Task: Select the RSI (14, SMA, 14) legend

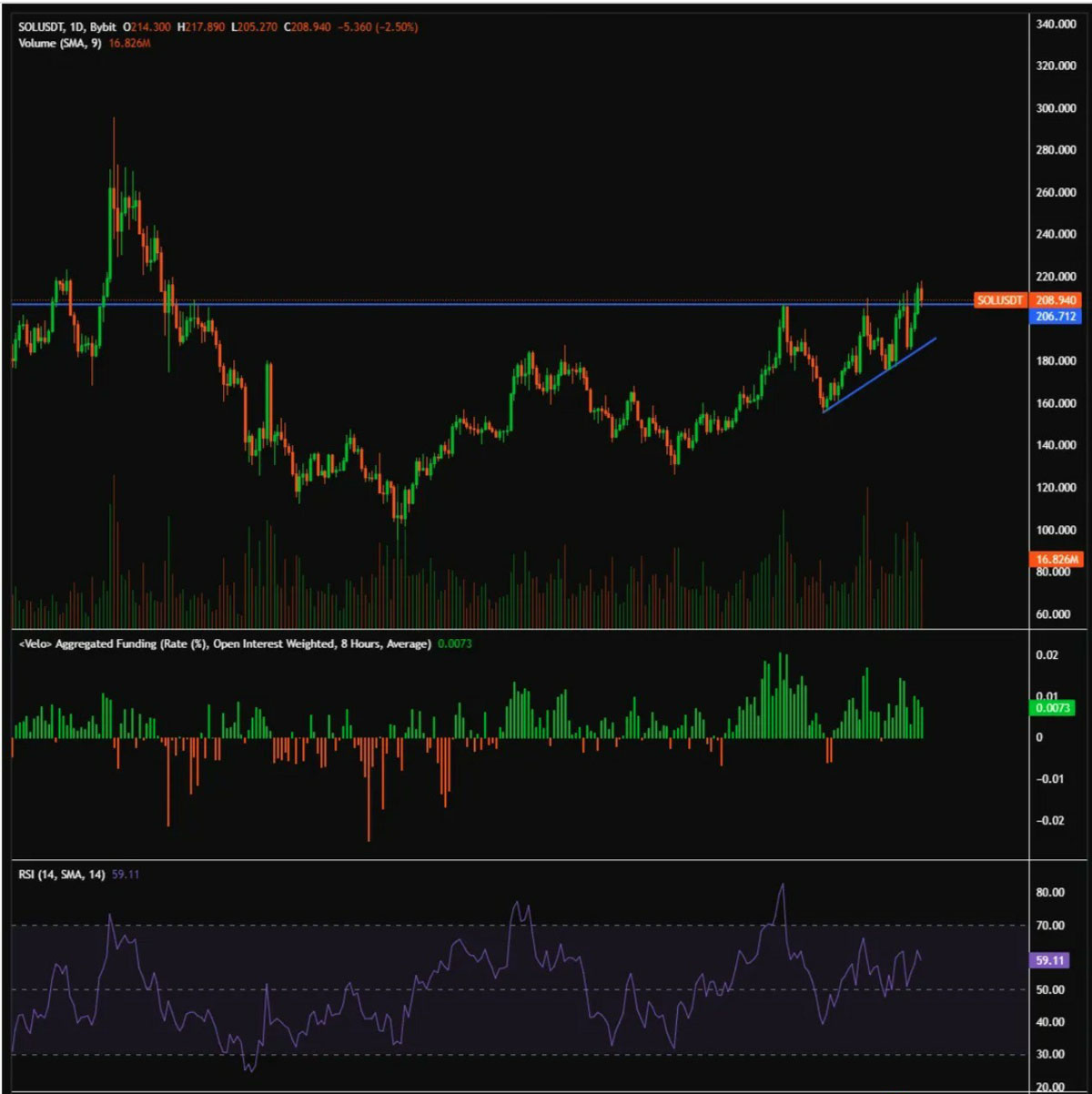Action: click(61, 875)
